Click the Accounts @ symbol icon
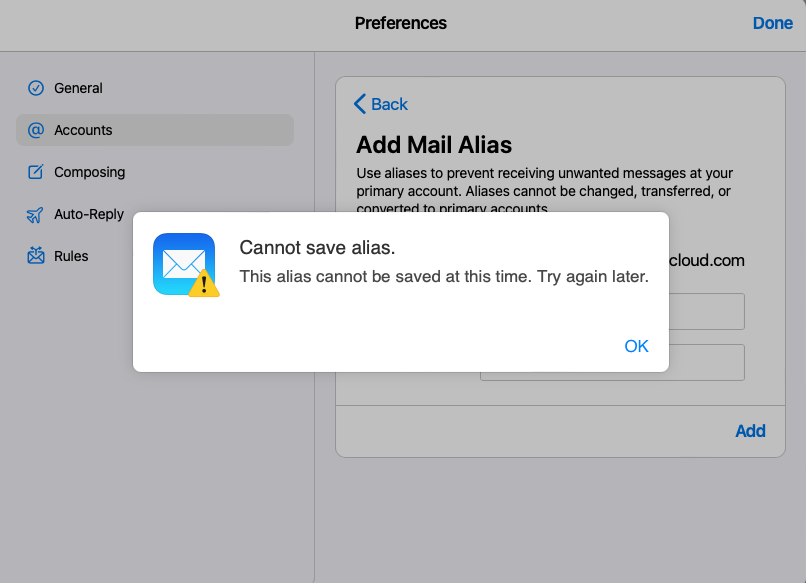 click(35, 130)
